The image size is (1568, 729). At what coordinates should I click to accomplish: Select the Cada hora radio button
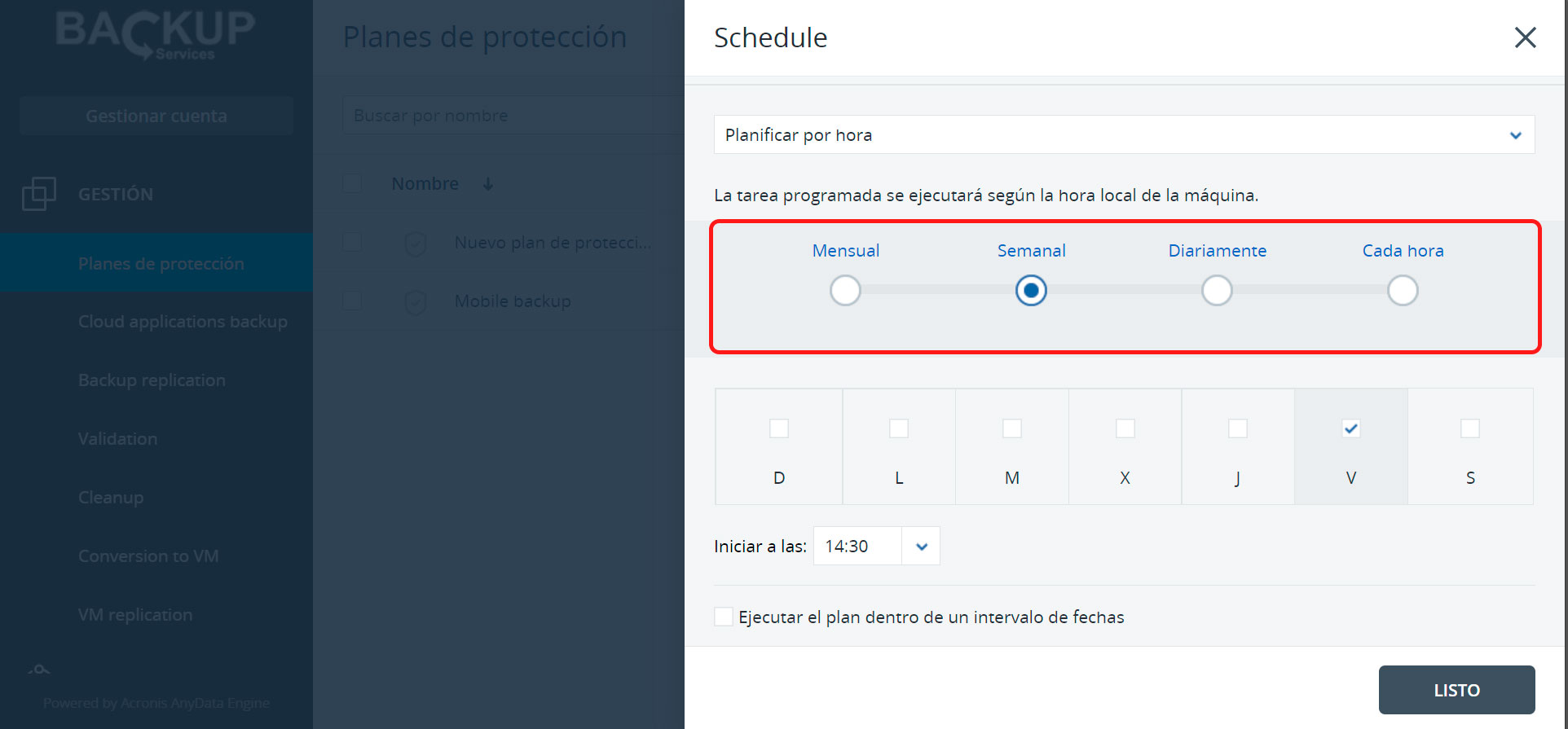coord(1403,290)
